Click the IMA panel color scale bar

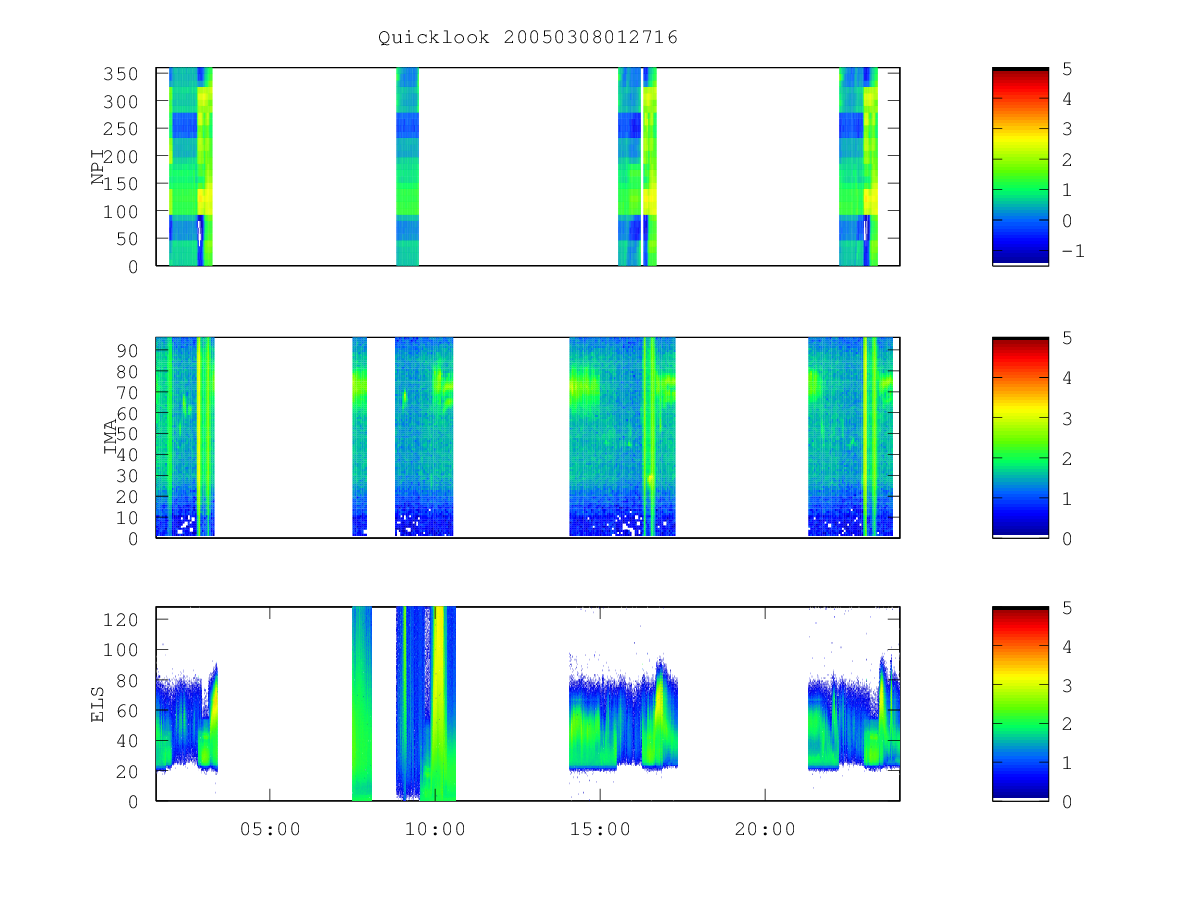[1020, 437]
